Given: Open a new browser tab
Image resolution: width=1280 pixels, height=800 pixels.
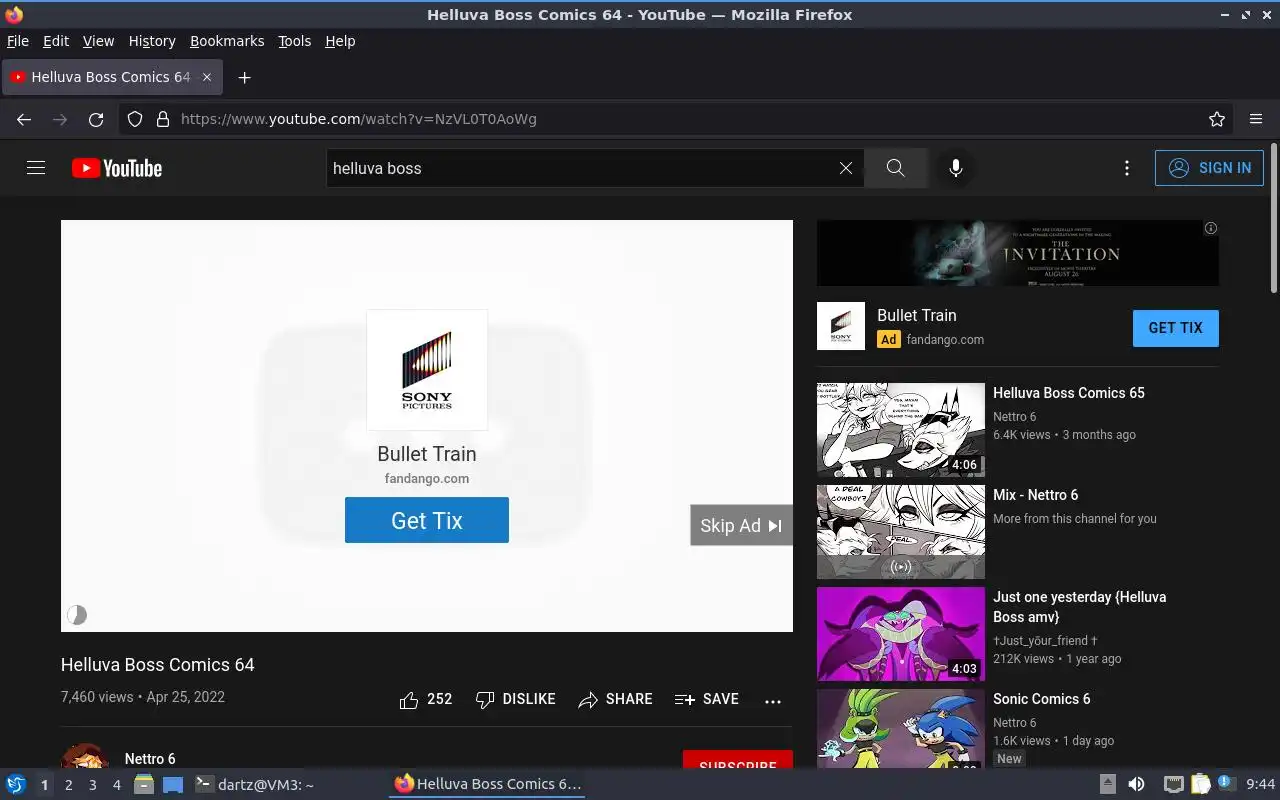Looking at the screenshot, I should tap(244, 77).
